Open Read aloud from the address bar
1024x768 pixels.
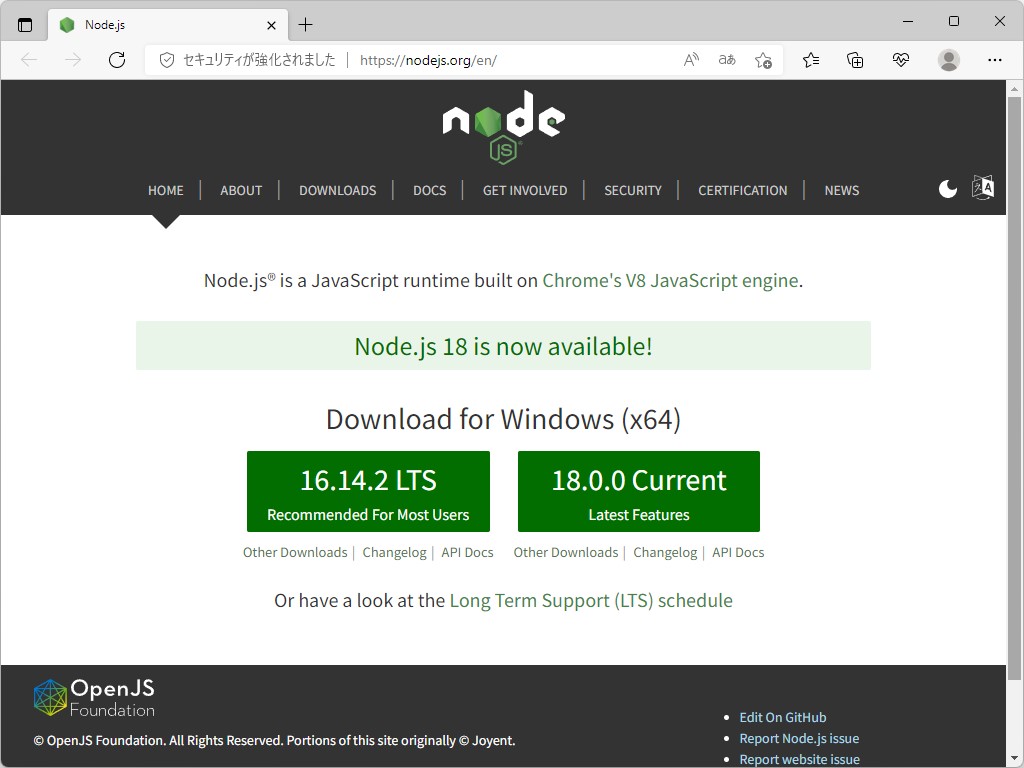690,60
